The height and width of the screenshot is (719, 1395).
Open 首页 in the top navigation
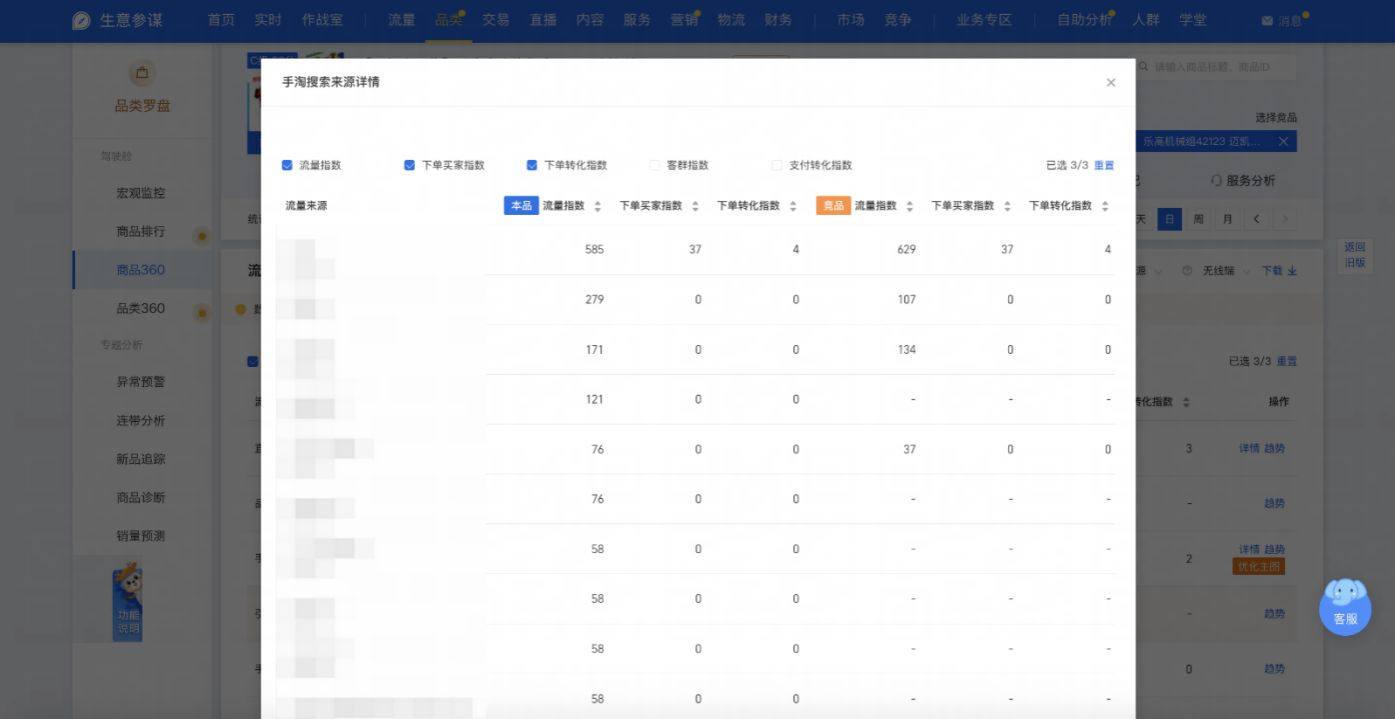pos(221,20)
